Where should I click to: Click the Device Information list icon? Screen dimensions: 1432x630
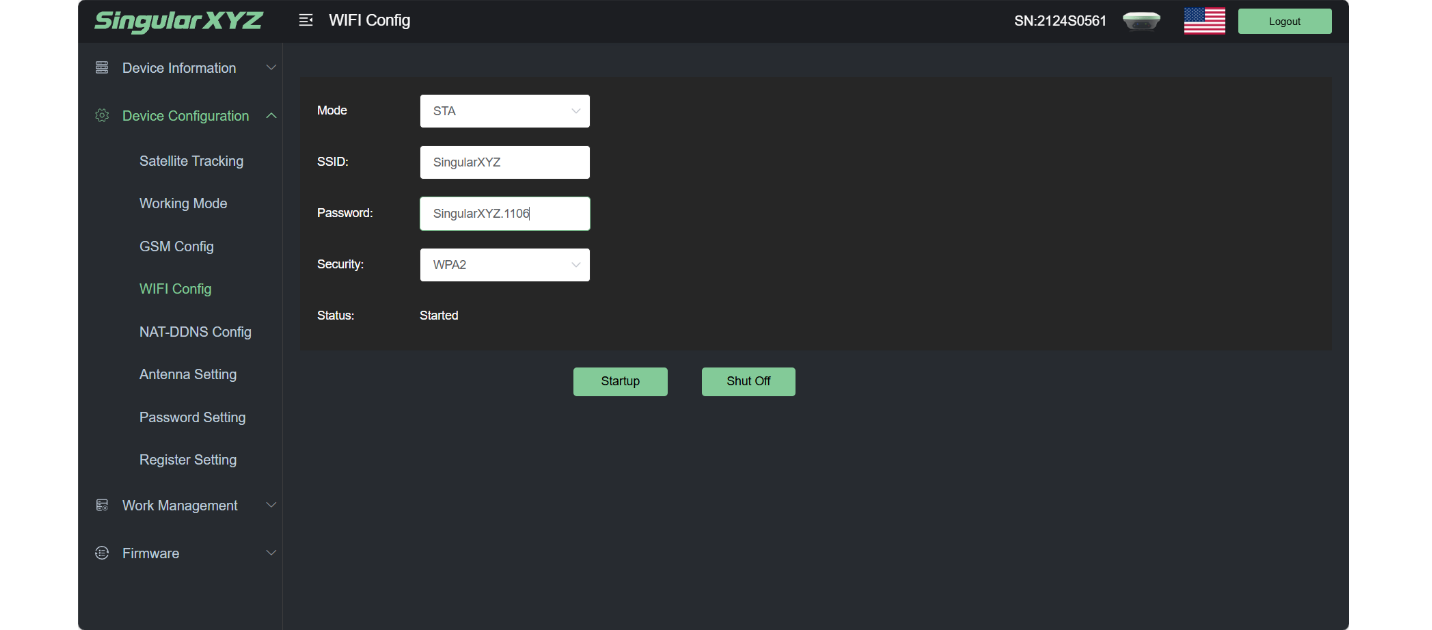pyautogui.click(x=102, y=68)
